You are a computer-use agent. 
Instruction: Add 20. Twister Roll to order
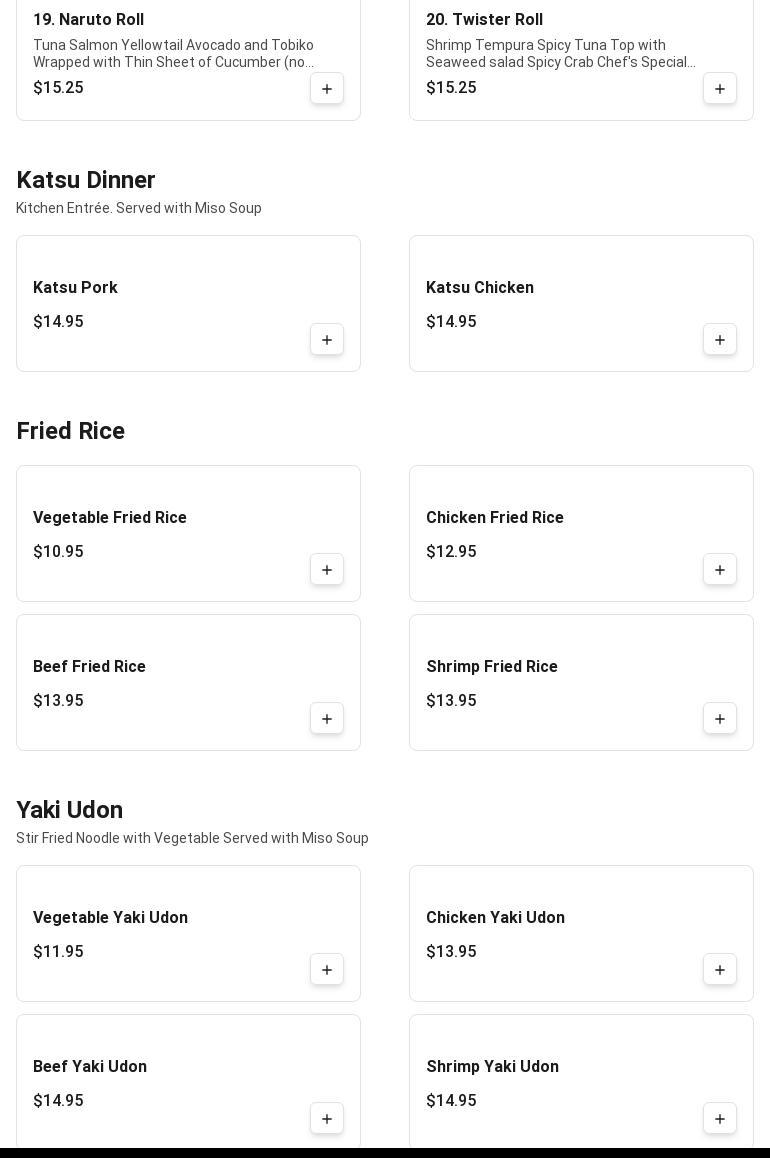pos(720,89)
